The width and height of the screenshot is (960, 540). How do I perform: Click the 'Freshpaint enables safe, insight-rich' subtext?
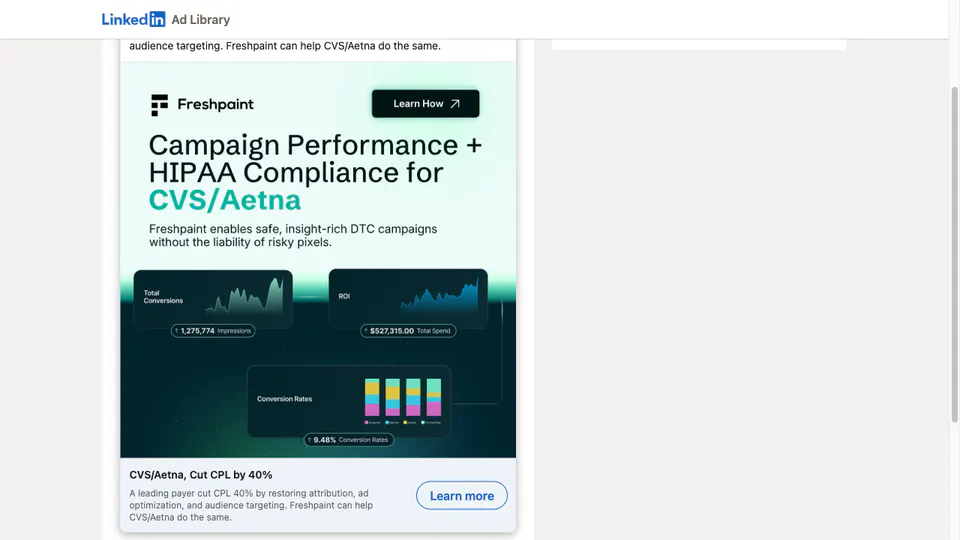click(293, 235)
